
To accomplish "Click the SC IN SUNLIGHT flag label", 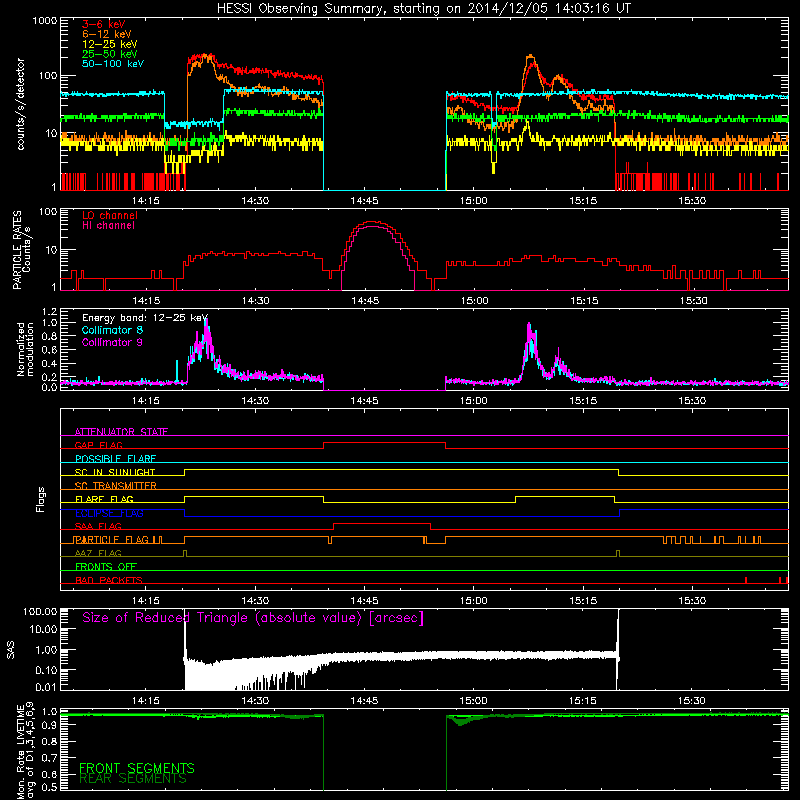I will pos(115,472).
